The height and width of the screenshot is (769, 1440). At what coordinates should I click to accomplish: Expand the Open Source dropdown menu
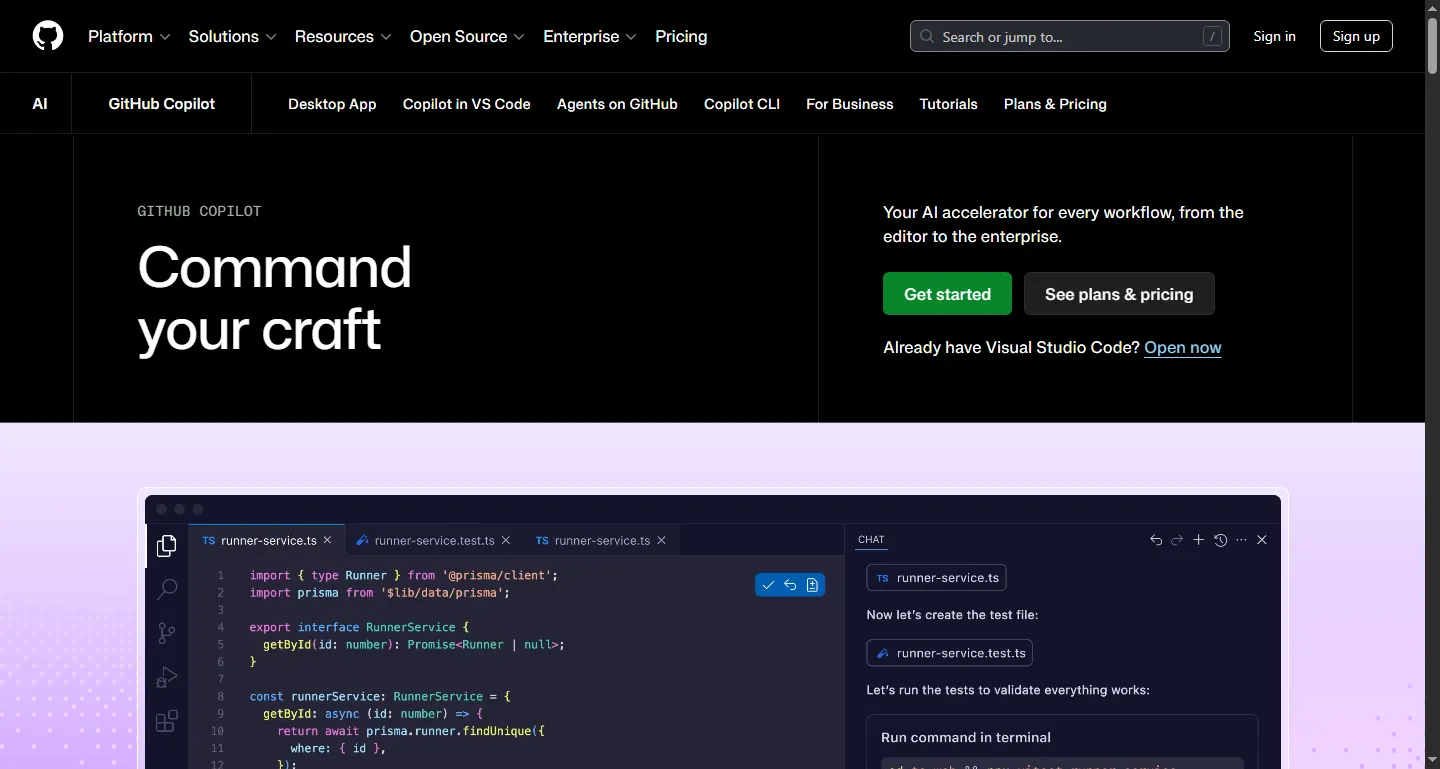coord(467,36)
